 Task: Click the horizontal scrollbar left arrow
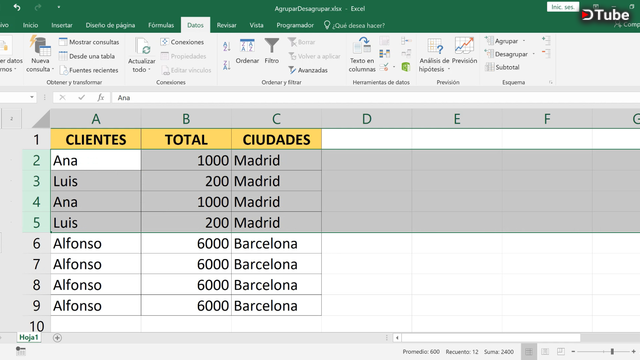pyautogui.click(x=397, y=338)
